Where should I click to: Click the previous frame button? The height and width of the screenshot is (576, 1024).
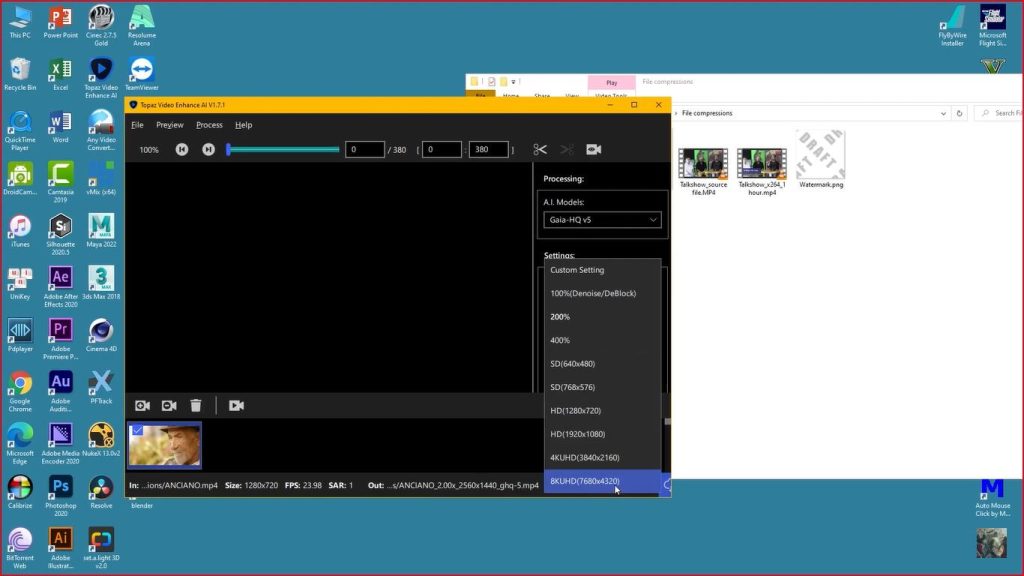182,150
